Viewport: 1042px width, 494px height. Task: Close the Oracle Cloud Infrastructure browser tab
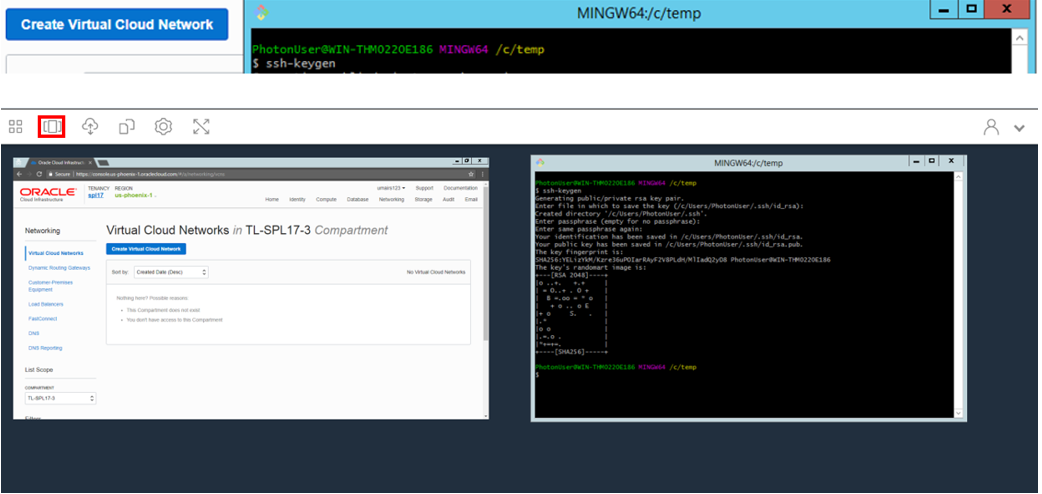(x=91, y=162)
